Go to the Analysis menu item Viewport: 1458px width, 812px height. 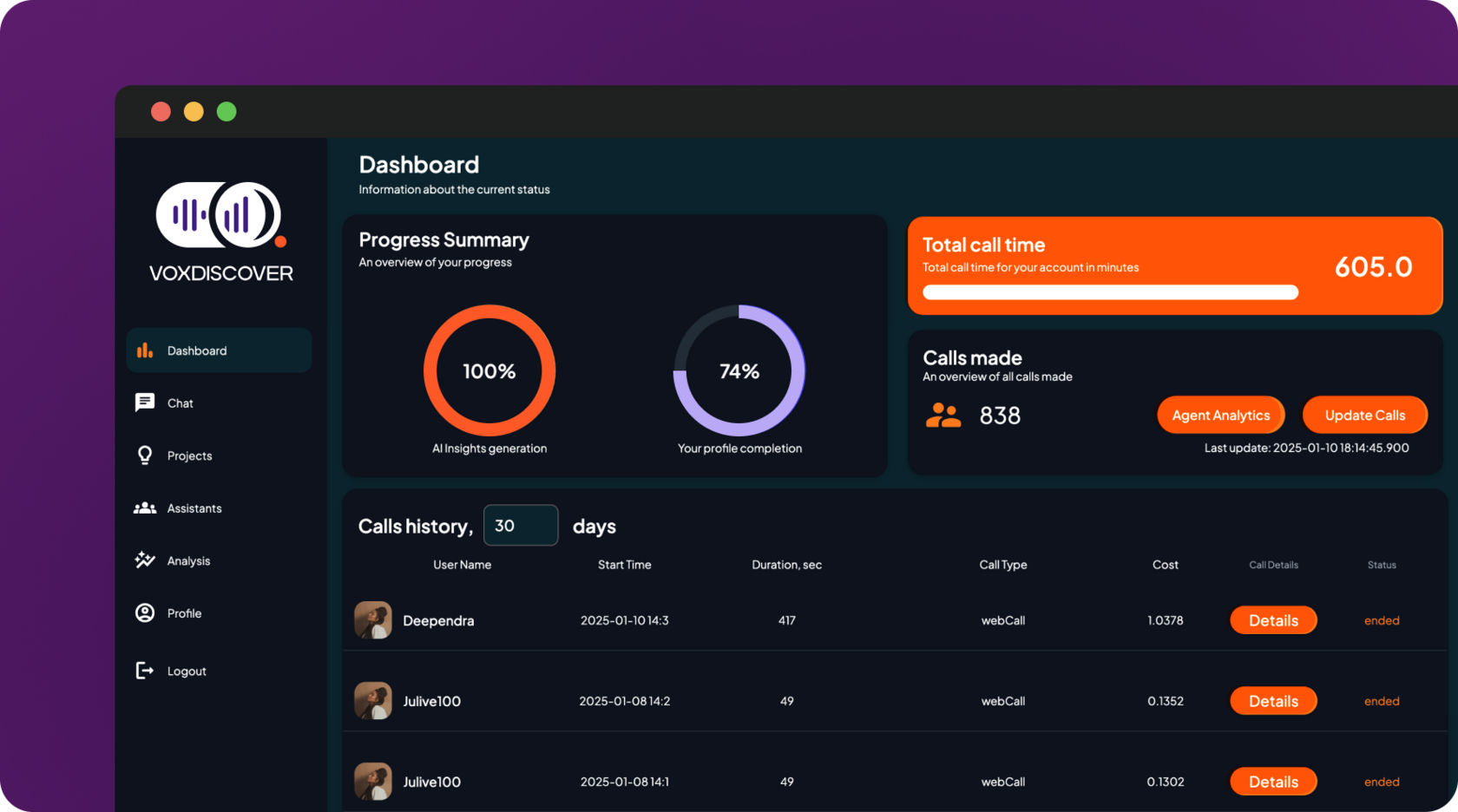[188, 560]
